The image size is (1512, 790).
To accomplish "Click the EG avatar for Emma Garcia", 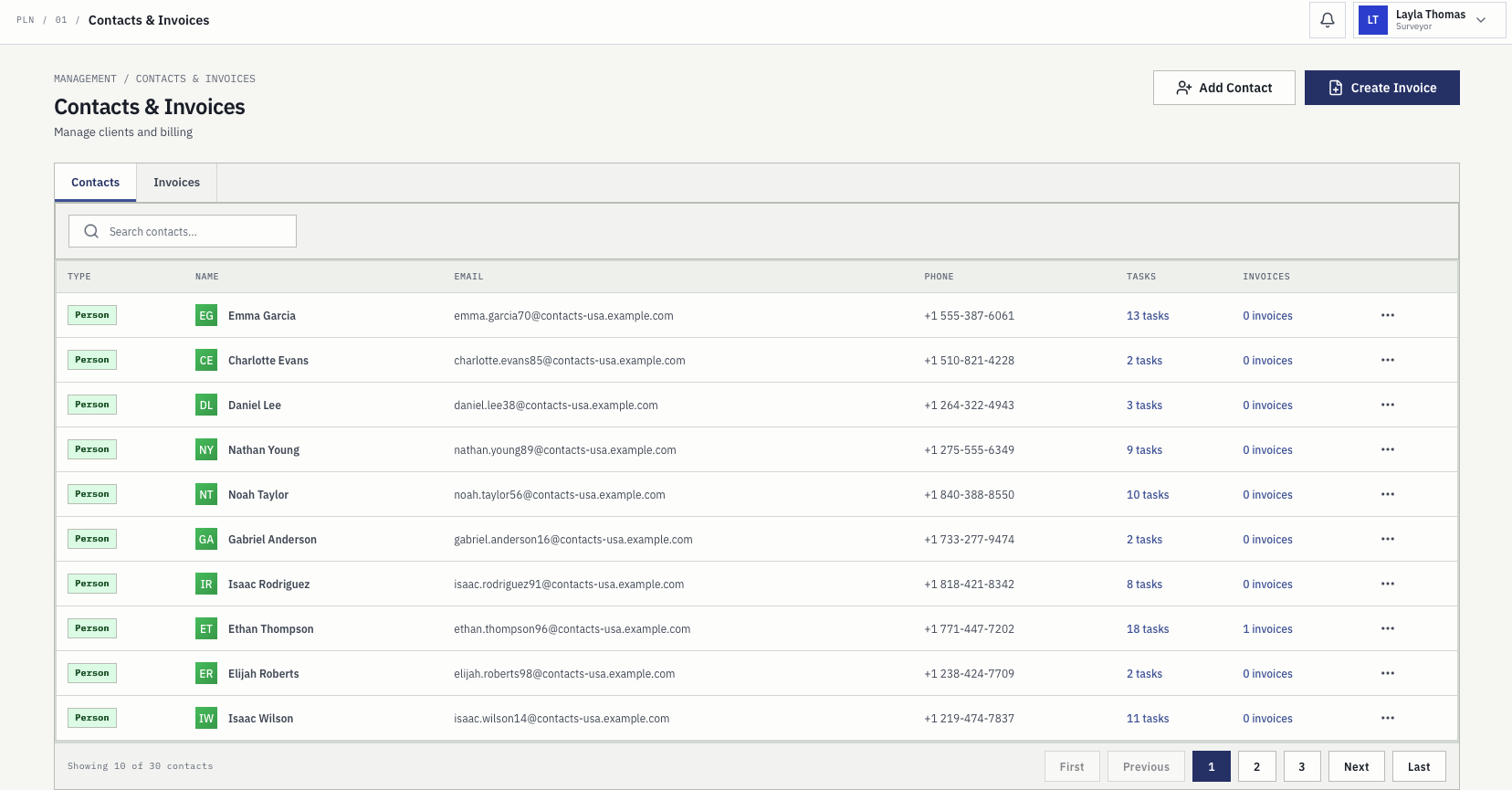I will click(x=206, y=315).
